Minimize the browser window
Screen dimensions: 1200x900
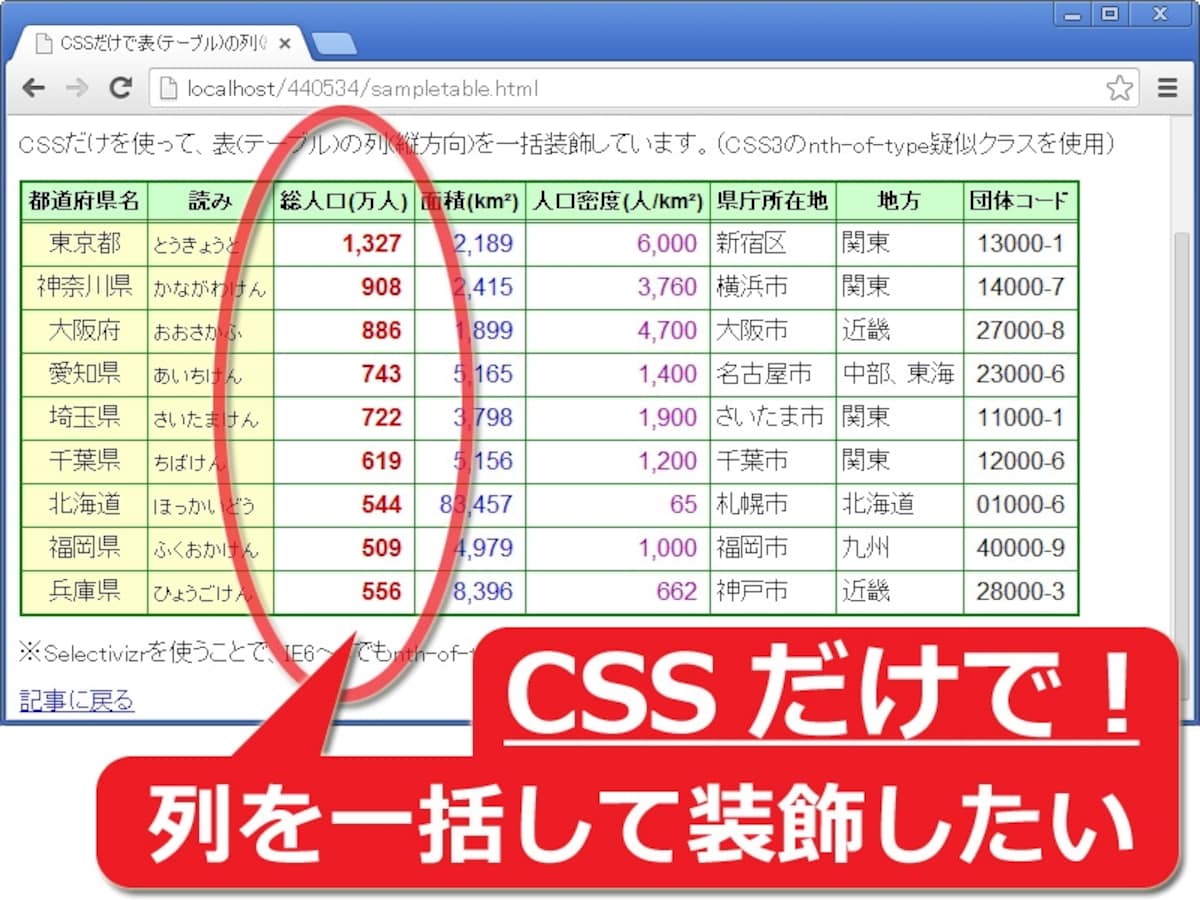1073,14
